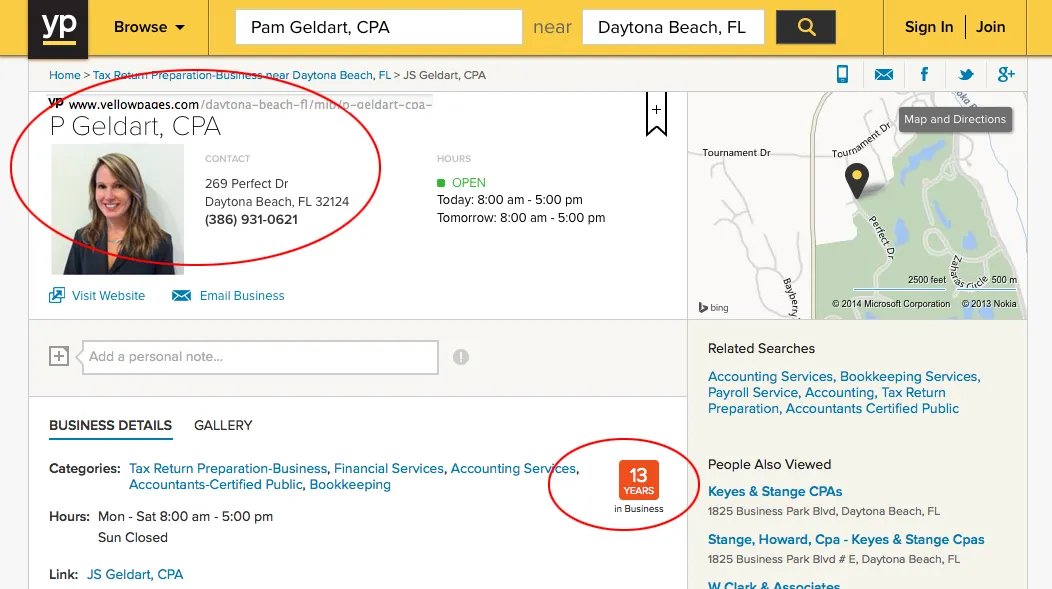Share listing via email envelope icon
1052x589 pixels.
coord(884,74)
